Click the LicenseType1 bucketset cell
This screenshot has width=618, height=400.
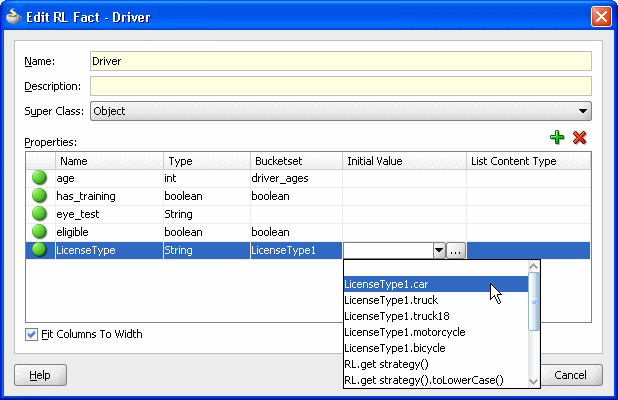(x=296, y=250)
